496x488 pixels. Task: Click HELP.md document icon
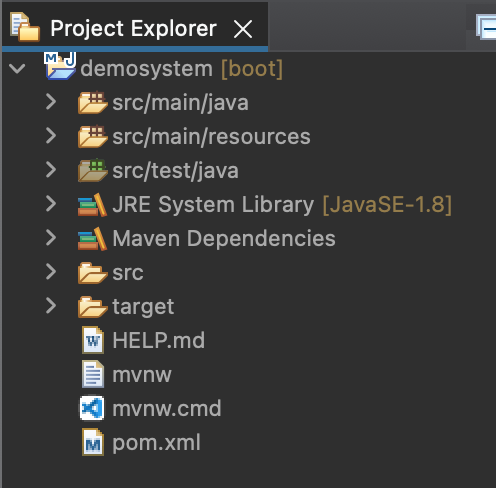pos(93,340)
